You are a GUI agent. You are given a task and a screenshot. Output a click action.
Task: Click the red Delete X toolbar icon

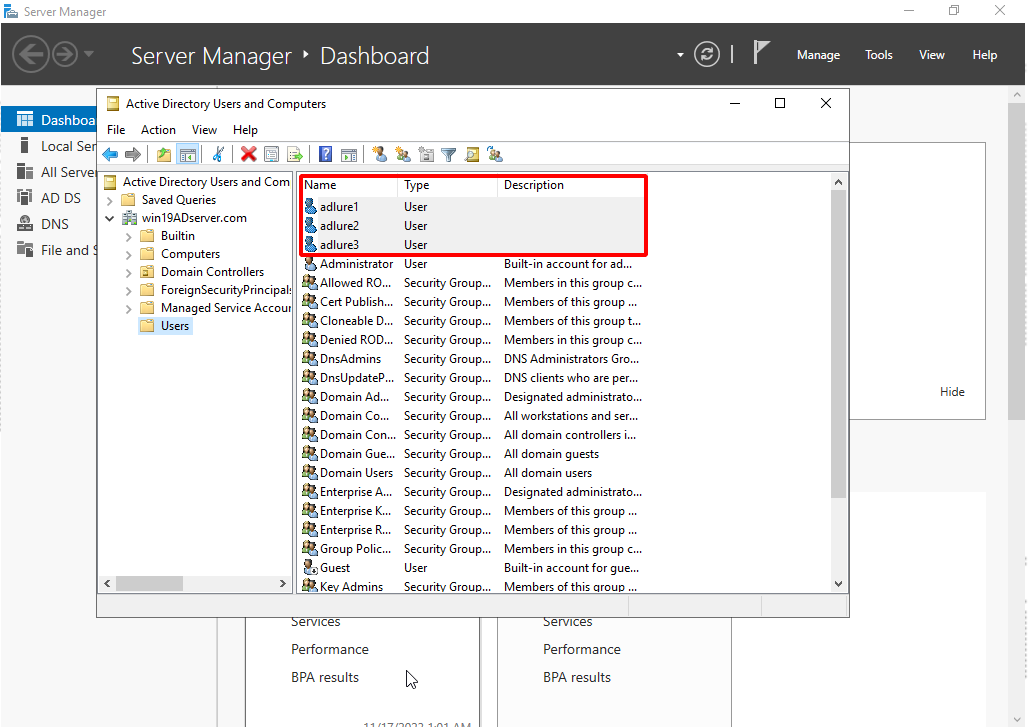click(x=248, y=154)
